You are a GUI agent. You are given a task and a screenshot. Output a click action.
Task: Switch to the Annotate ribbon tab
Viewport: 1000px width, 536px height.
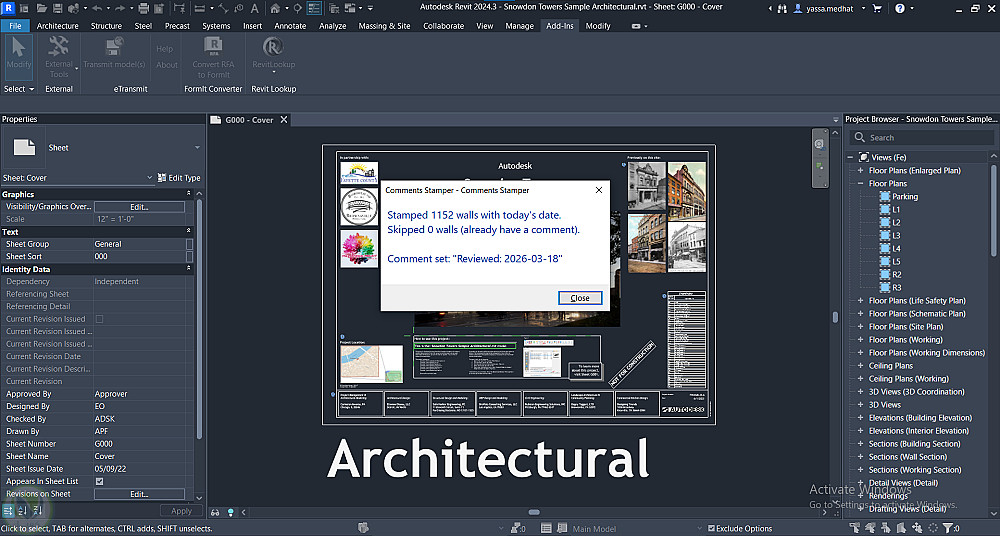(290, 26)
